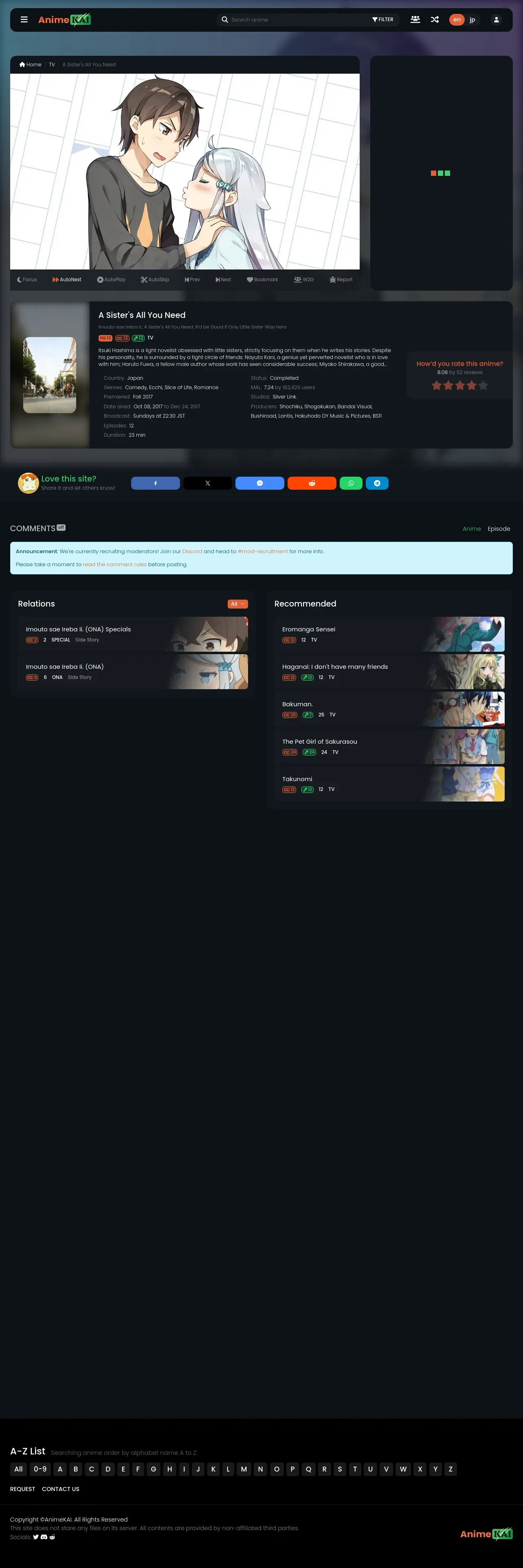Viewport: 523px width, 1568px height.
Task: Go to Prev episode
Action: [192, 279]
